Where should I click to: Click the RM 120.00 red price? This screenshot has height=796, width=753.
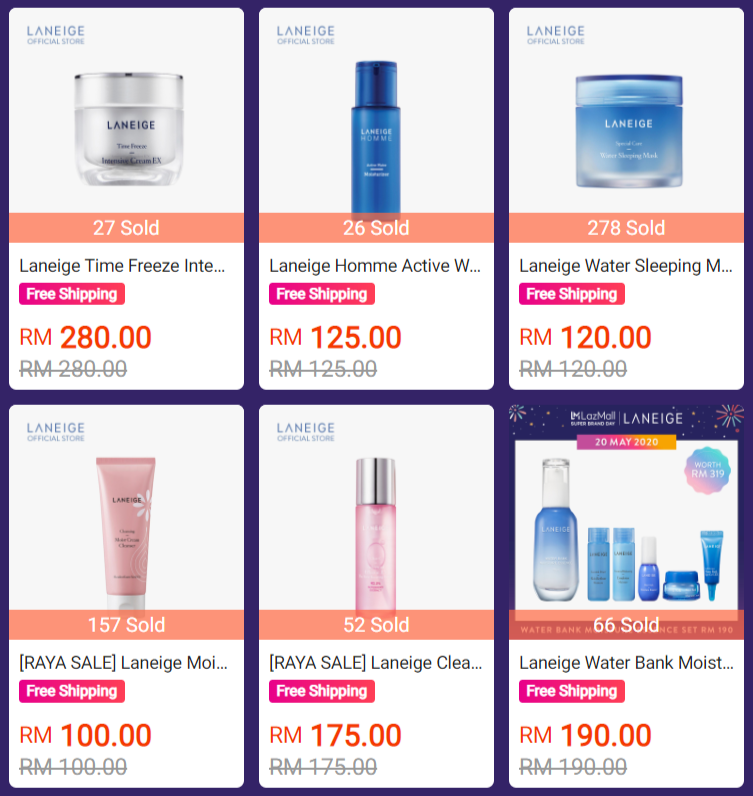tap(585, 337)
